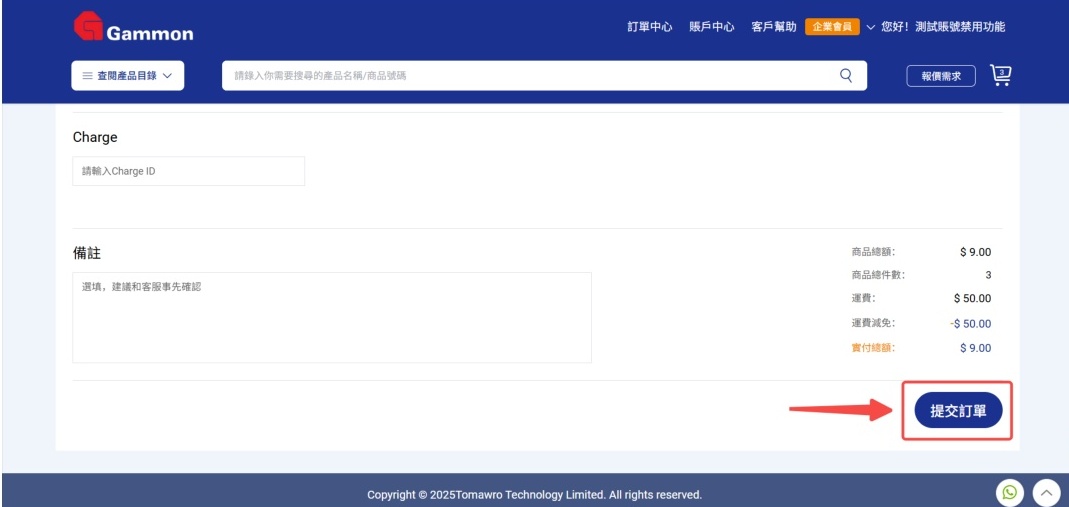The height and width of the screenshot is (507, 1069).
Task: Click the Charge ID input field
Action: (x=188, y=171)
